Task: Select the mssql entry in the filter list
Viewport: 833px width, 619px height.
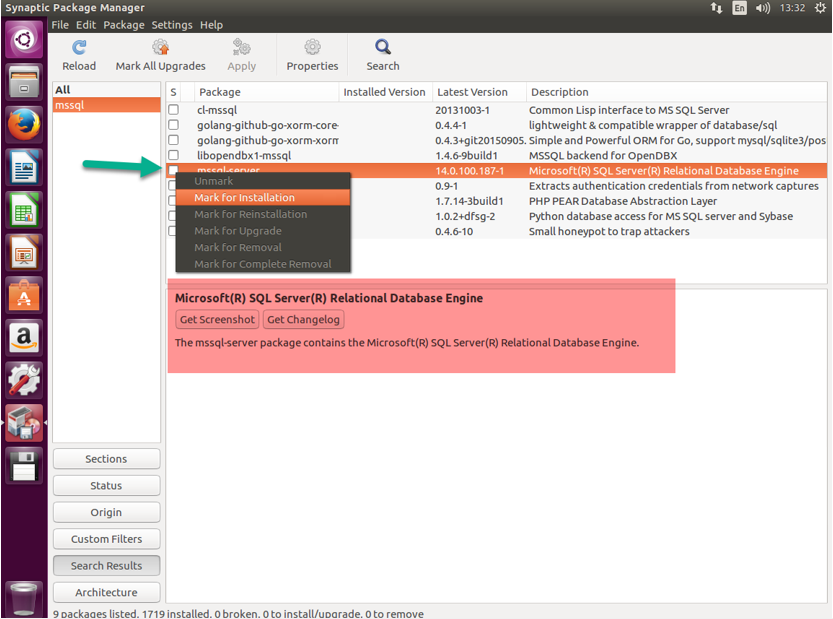Action: click(105, 105)
